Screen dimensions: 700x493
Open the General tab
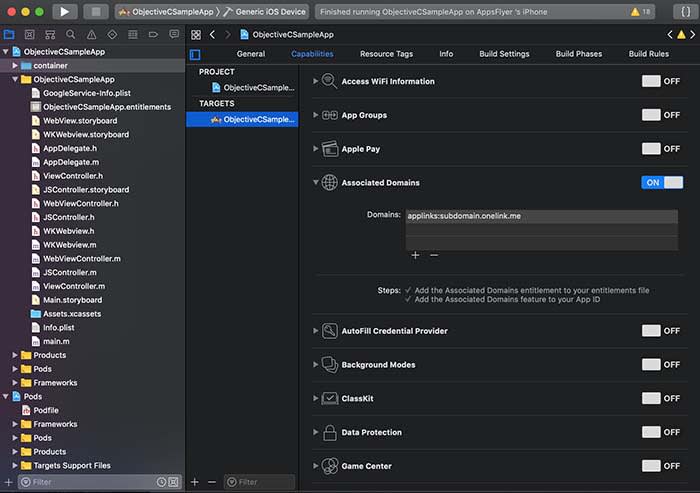point(250,54)
